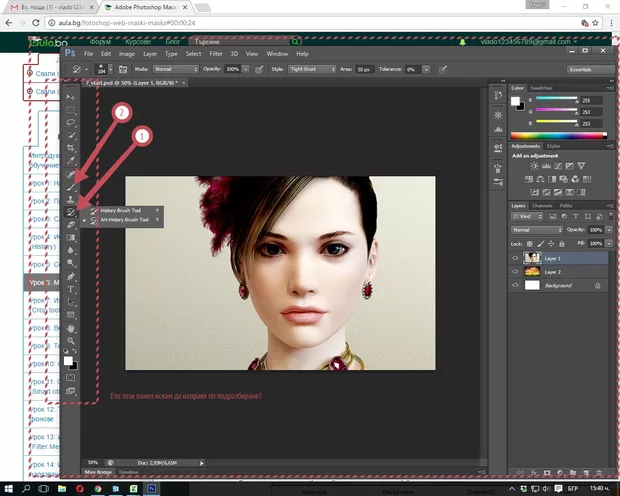Open the Style dropdown showing Tight Short
Screen dimensions: 620x496
pos(311,69)
